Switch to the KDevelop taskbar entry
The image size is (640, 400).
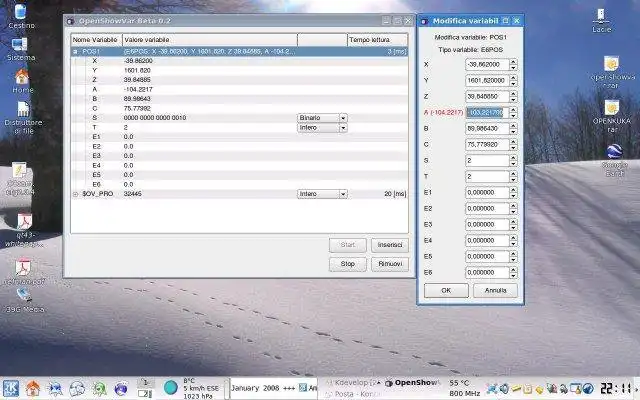pyautogui.click(x=353, y=383)
